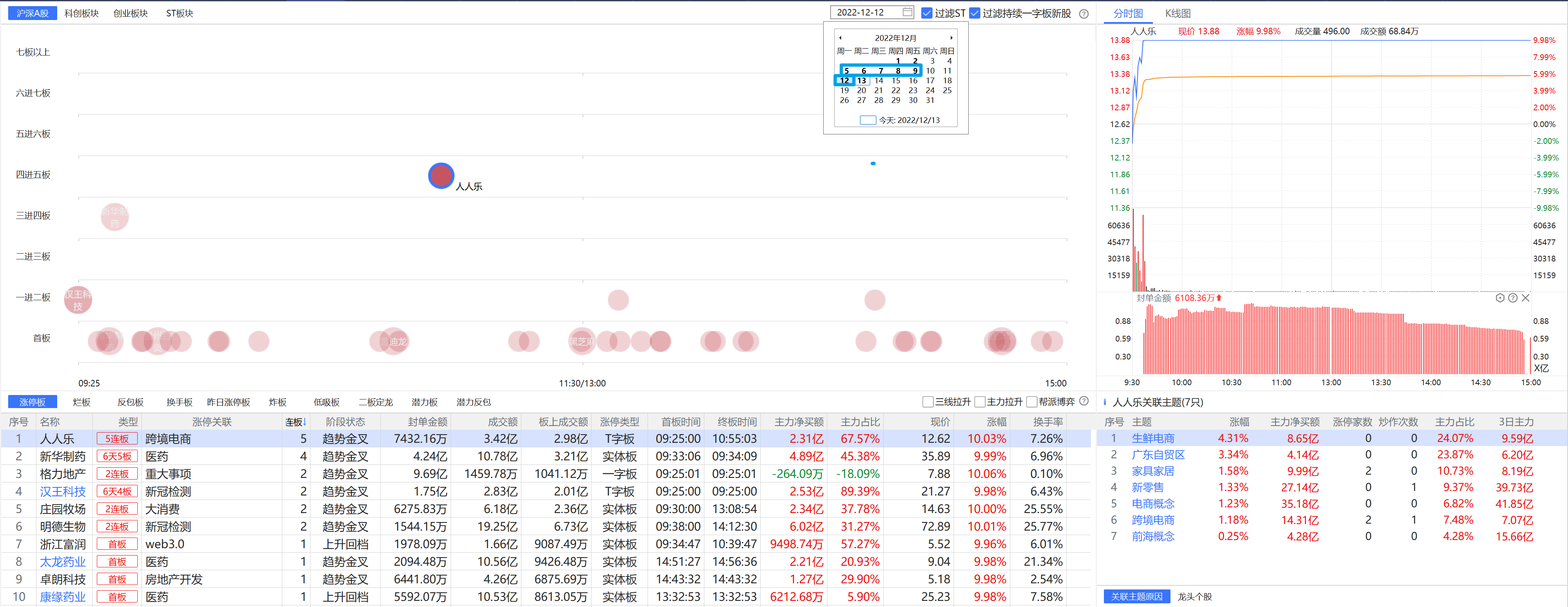Image resolution: width=1568 pixels, height=607 pixels.
Task: Click help icon beside 过滤持续一字板新股
Action: (x=1083, y=13)
